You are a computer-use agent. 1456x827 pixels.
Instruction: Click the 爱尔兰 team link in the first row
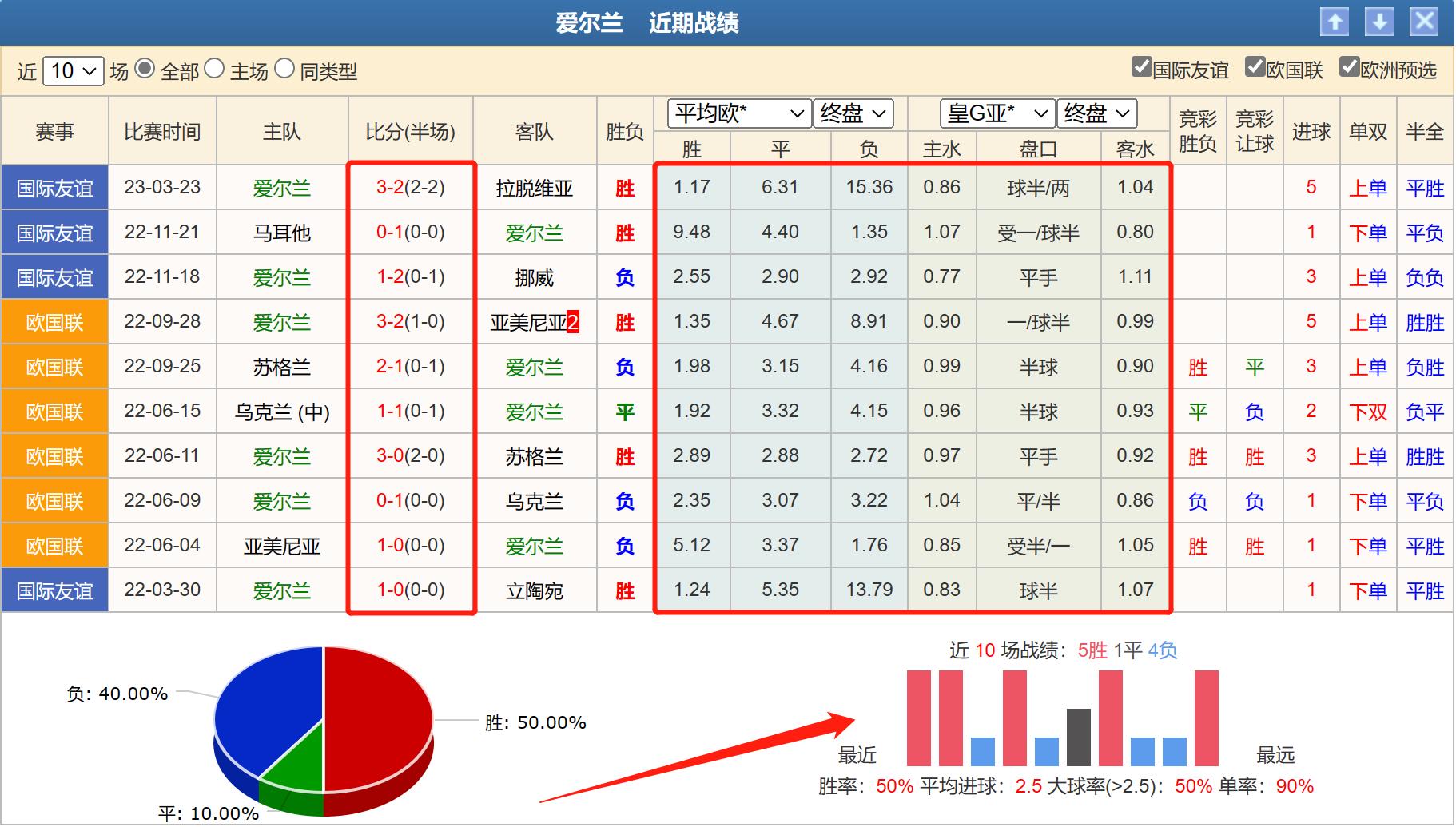click(280, 188)
